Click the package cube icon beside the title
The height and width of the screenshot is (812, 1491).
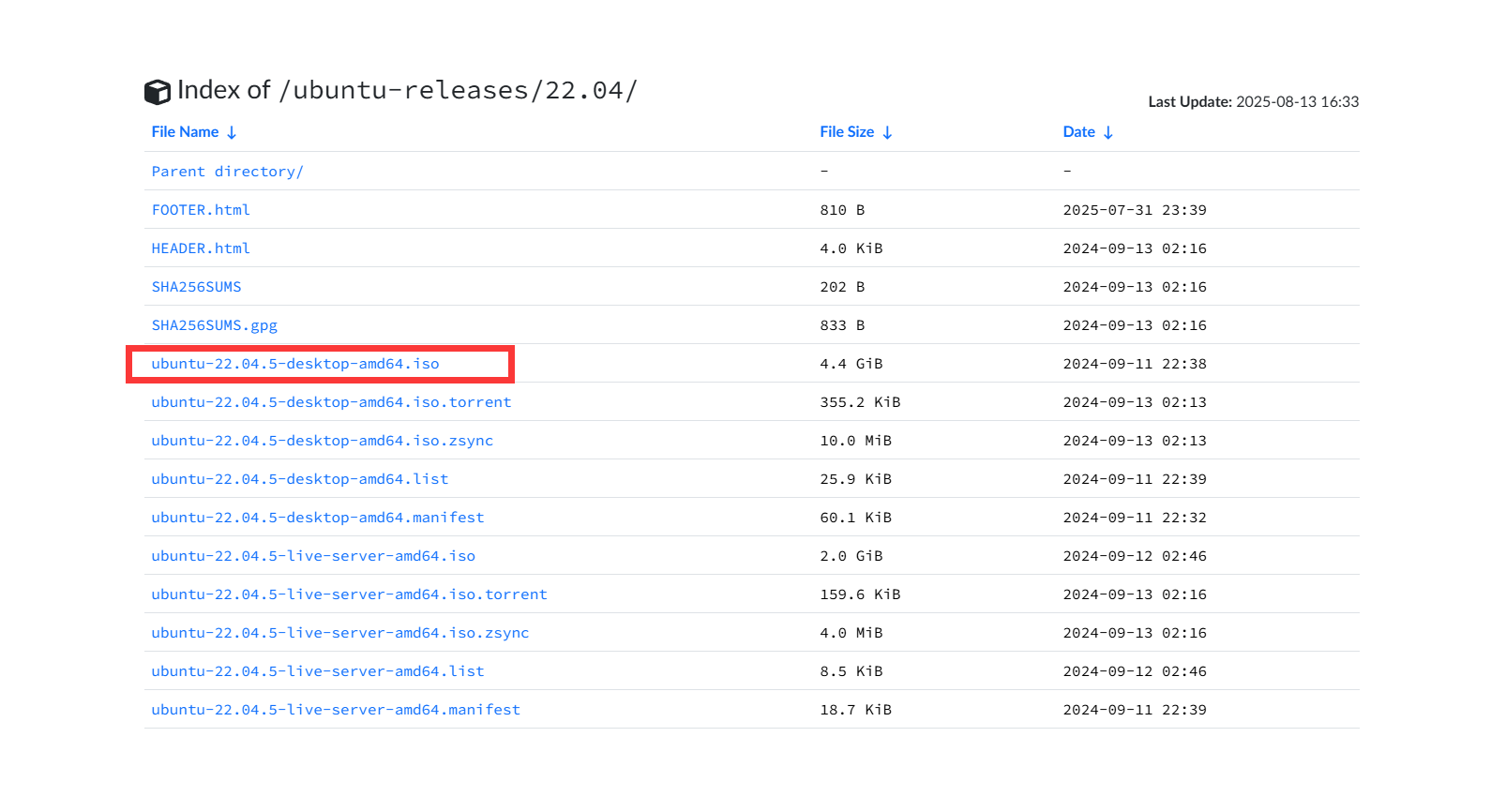(x=158, y=92)
